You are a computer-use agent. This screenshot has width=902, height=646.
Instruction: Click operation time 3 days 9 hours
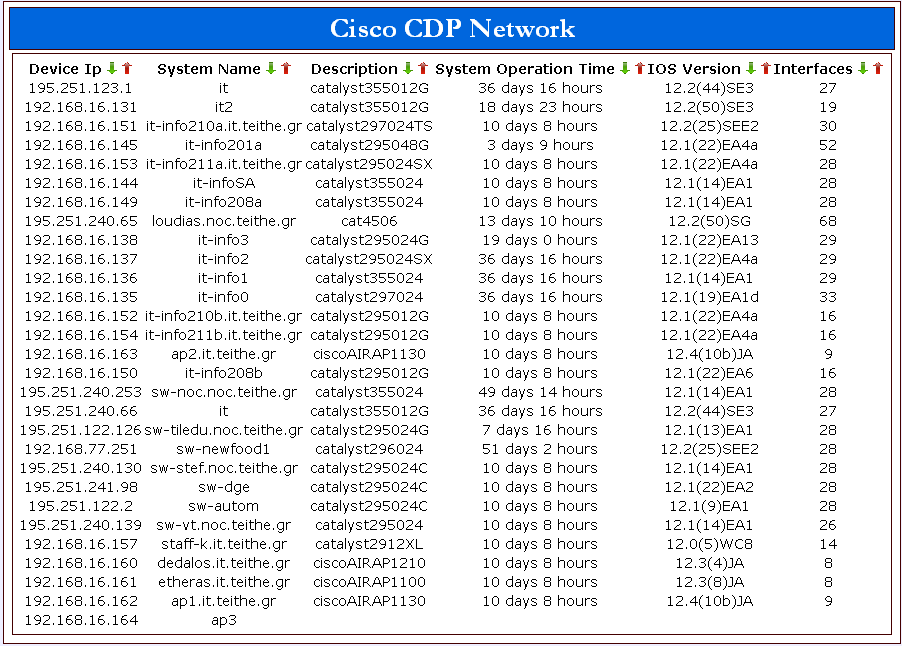tap(540, 145)
